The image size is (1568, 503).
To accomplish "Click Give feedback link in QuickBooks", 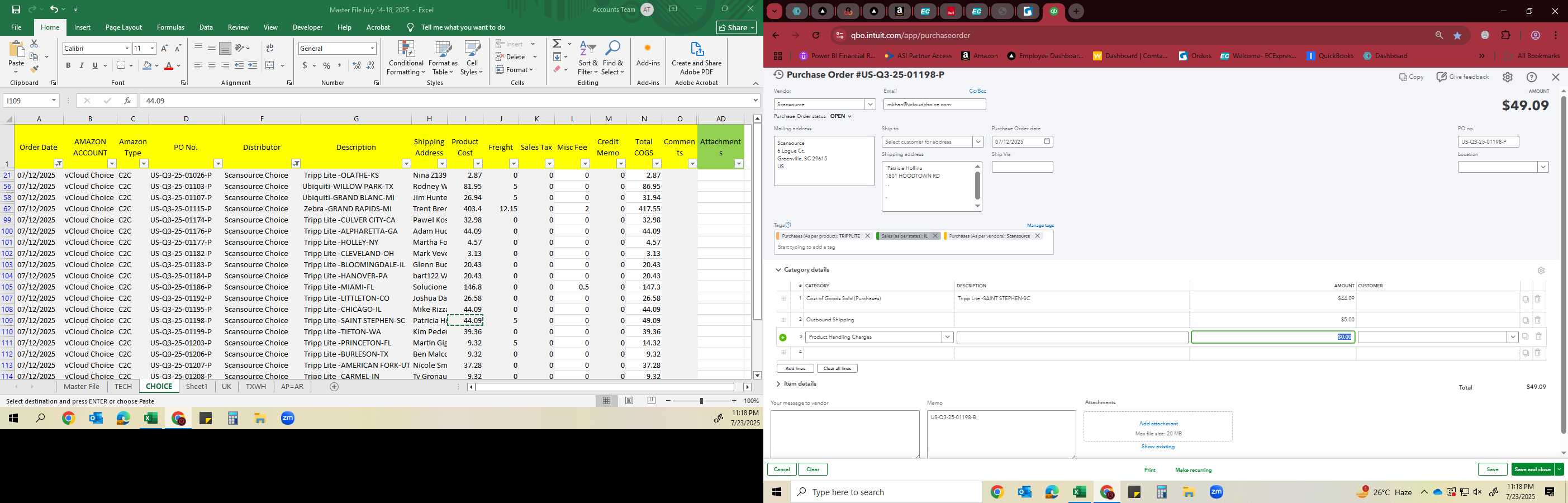I will (1463, 77).
